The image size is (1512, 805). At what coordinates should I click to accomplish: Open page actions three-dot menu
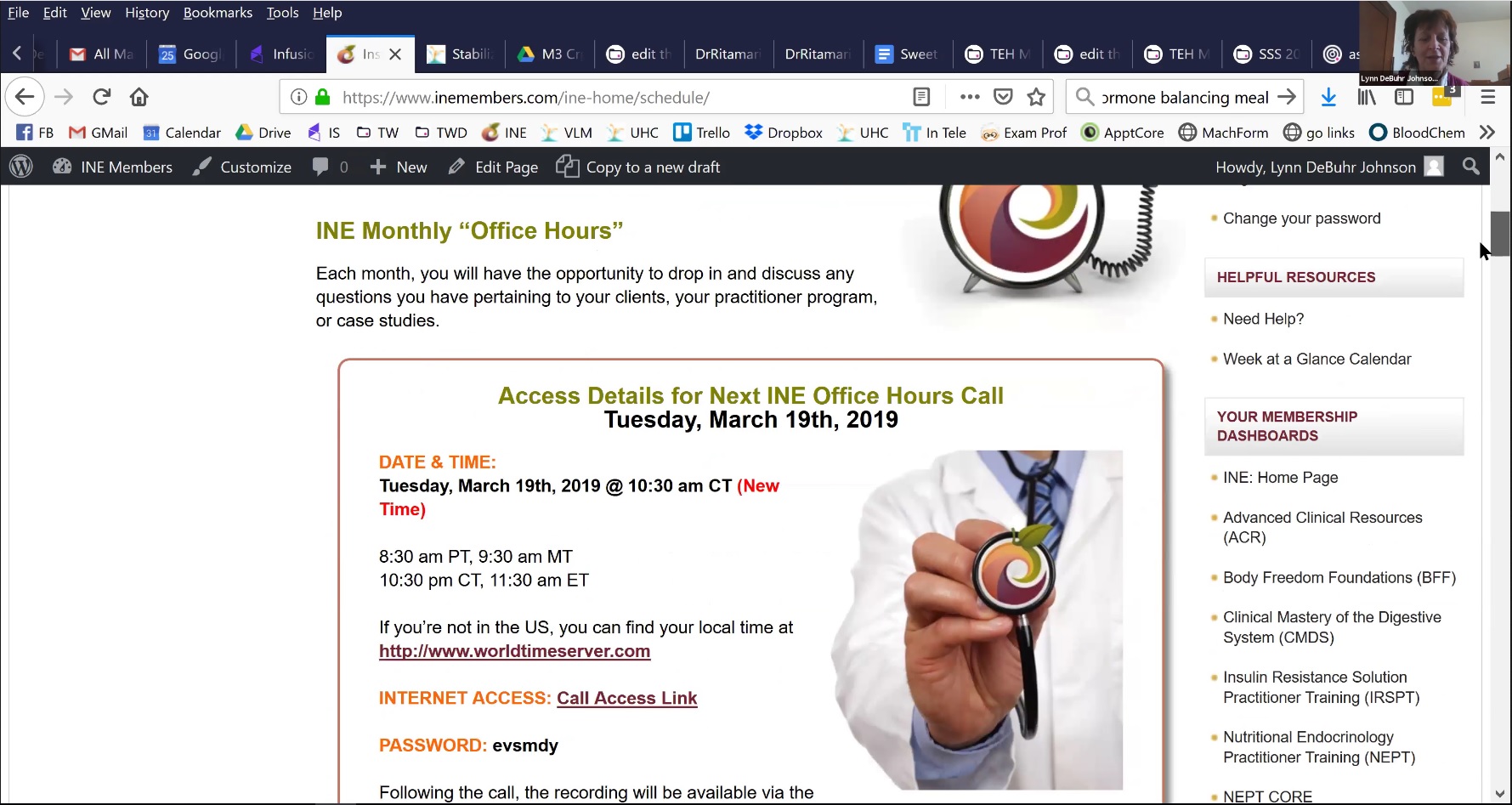(970, 97)
